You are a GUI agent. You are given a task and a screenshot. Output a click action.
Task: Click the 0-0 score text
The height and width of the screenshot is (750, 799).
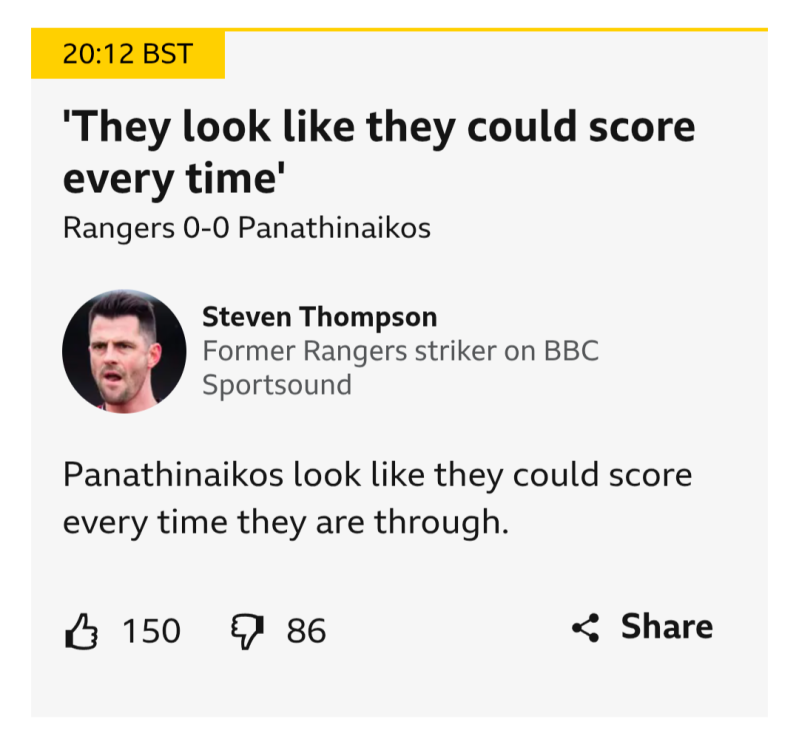pos(206,228)
